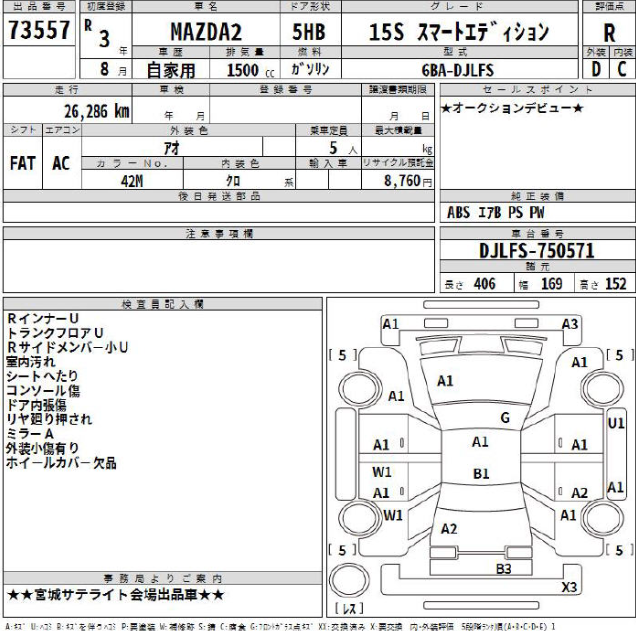The image size is (636, 631).
Task: Click the color number 42M
Action: pyautogui.click(x=131, y=181)
